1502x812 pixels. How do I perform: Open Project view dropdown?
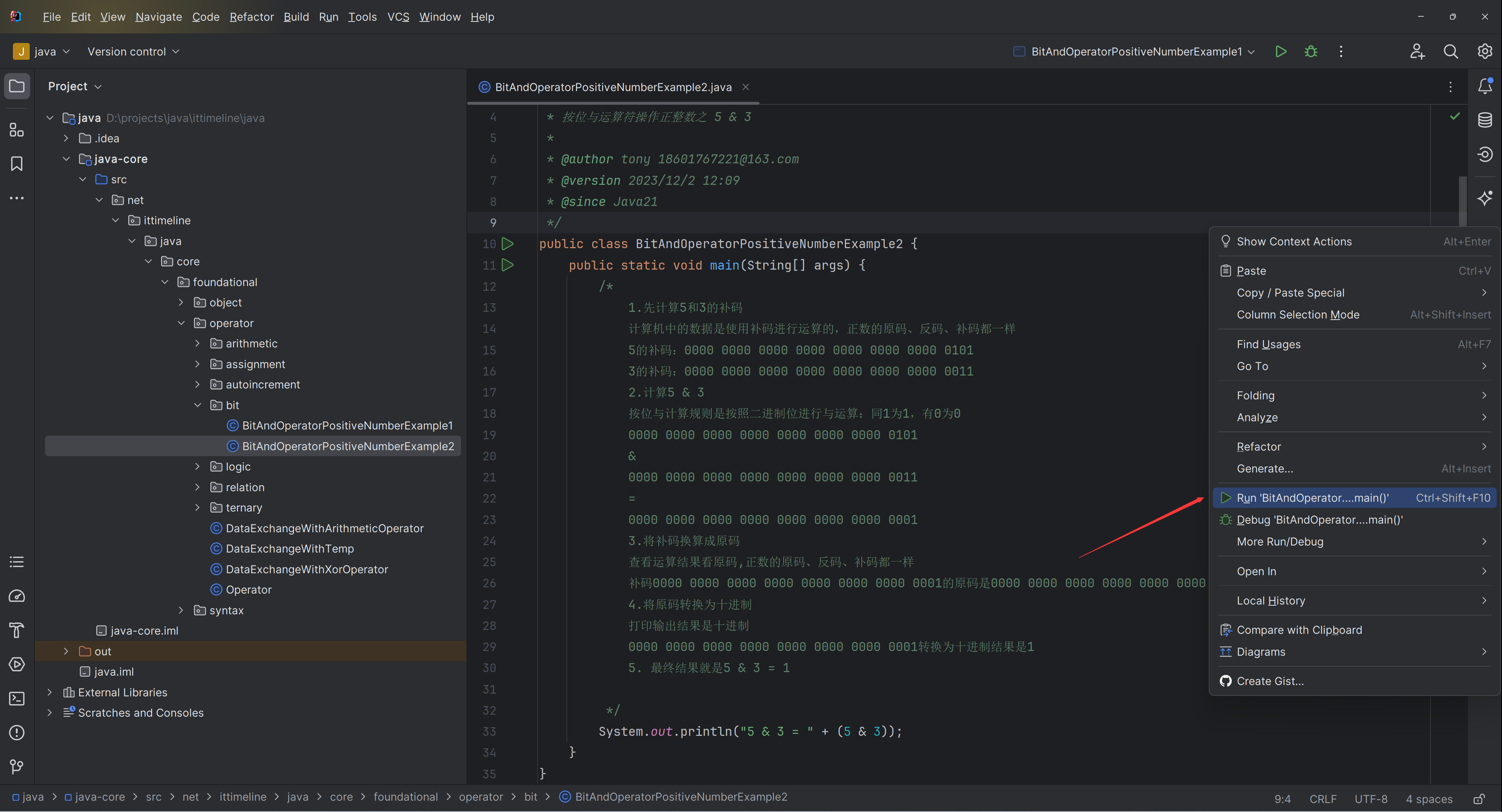[x=75, y=86]
